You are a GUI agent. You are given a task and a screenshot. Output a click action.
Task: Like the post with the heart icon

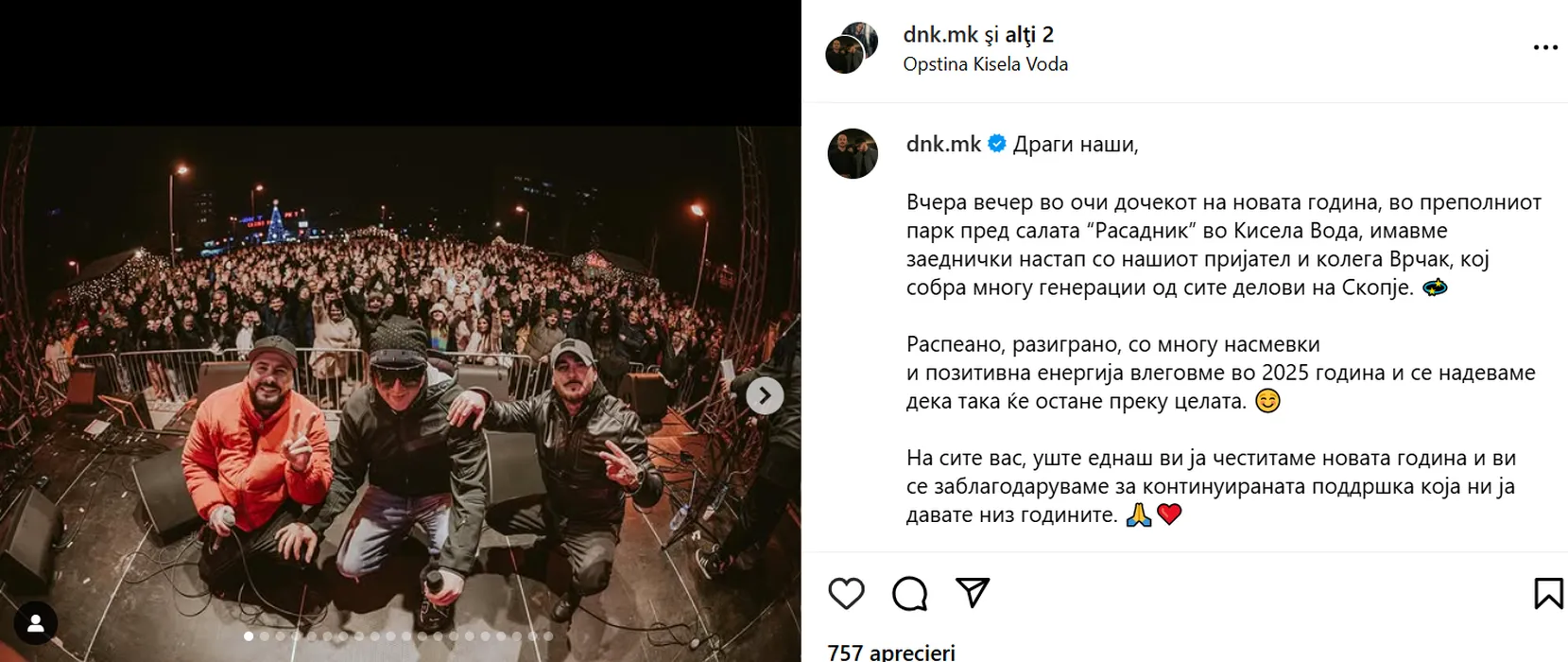(x=846, y=594)
